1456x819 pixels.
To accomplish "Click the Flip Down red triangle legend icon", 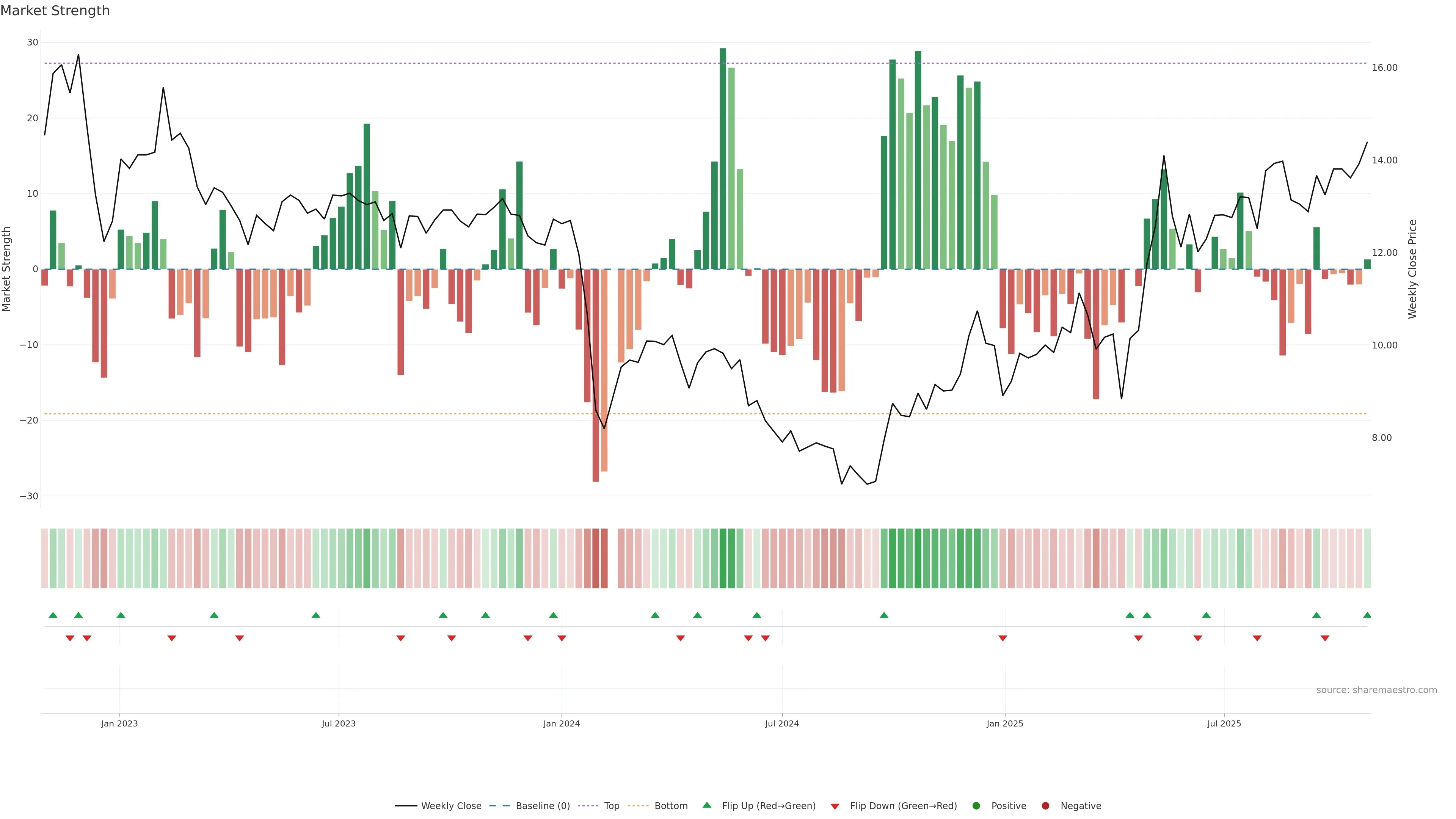I will [835, 806].
